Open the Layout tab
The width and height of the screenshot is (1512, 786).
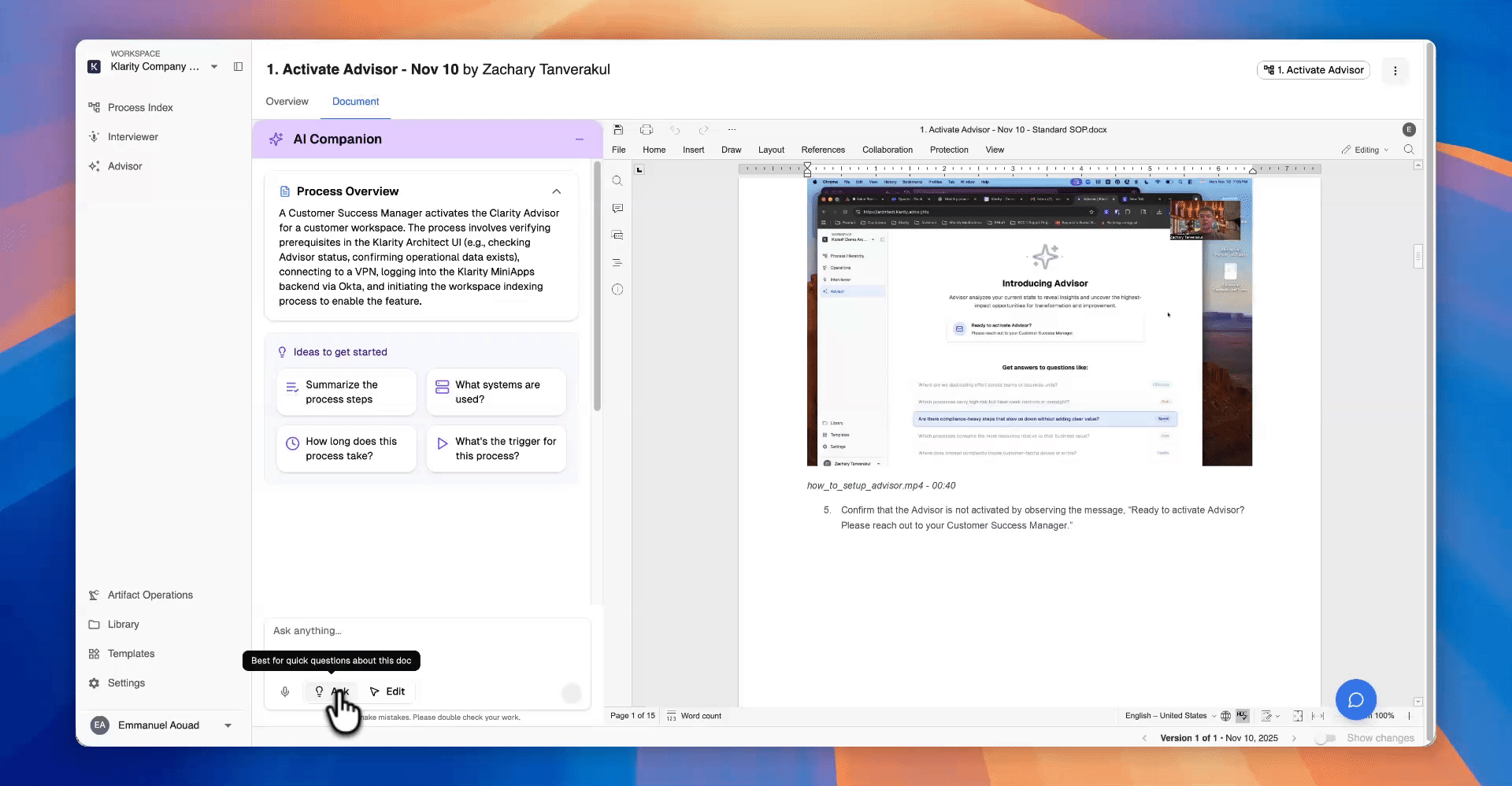[771, 150]
